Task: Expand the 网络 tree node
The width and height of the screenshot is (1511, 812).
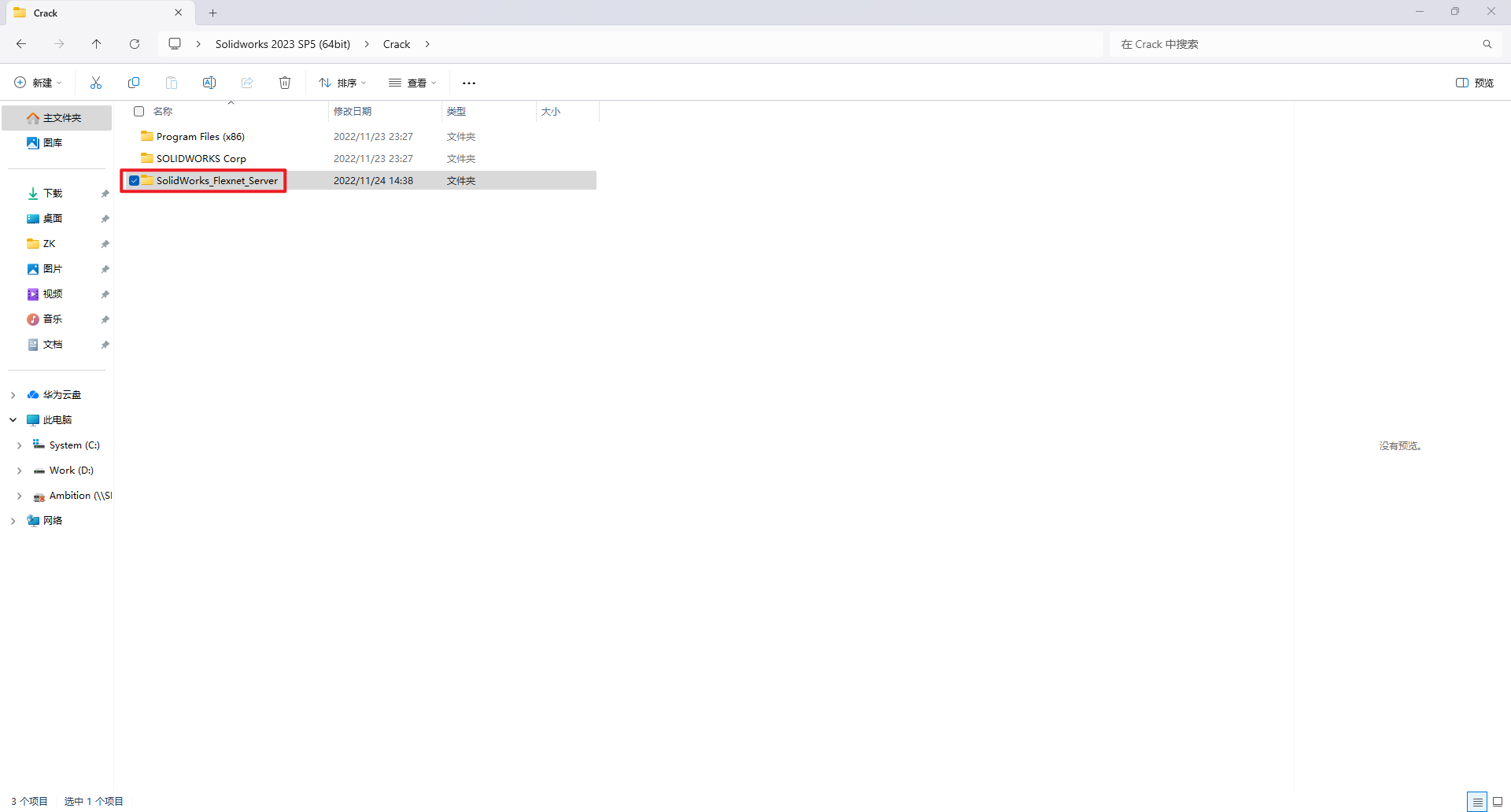Action: pos(13,521)
